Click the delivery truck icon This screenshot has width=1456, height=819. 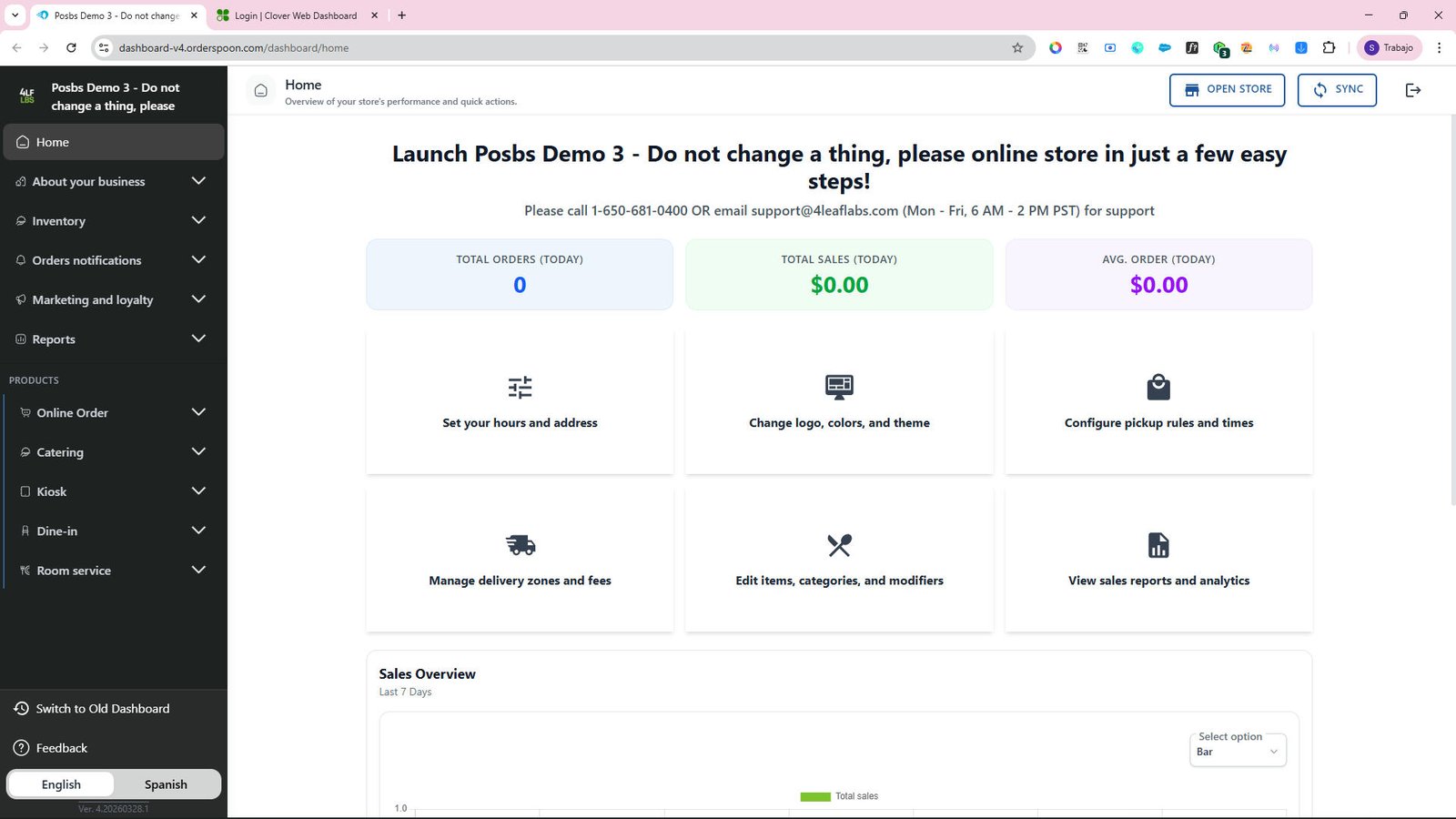[521, 545]
